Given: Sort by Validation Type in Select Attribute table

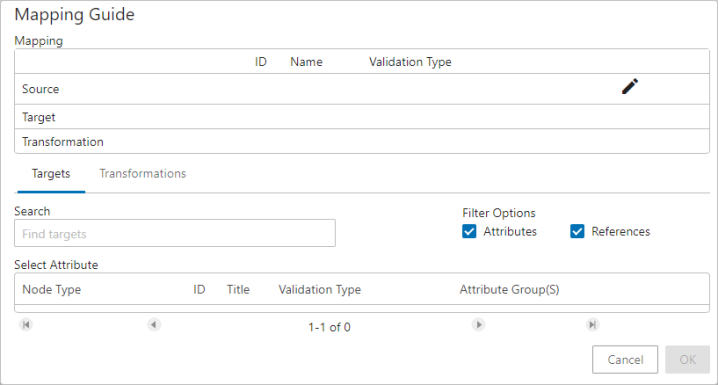Looking at the screenshot, I should (320, 289).
